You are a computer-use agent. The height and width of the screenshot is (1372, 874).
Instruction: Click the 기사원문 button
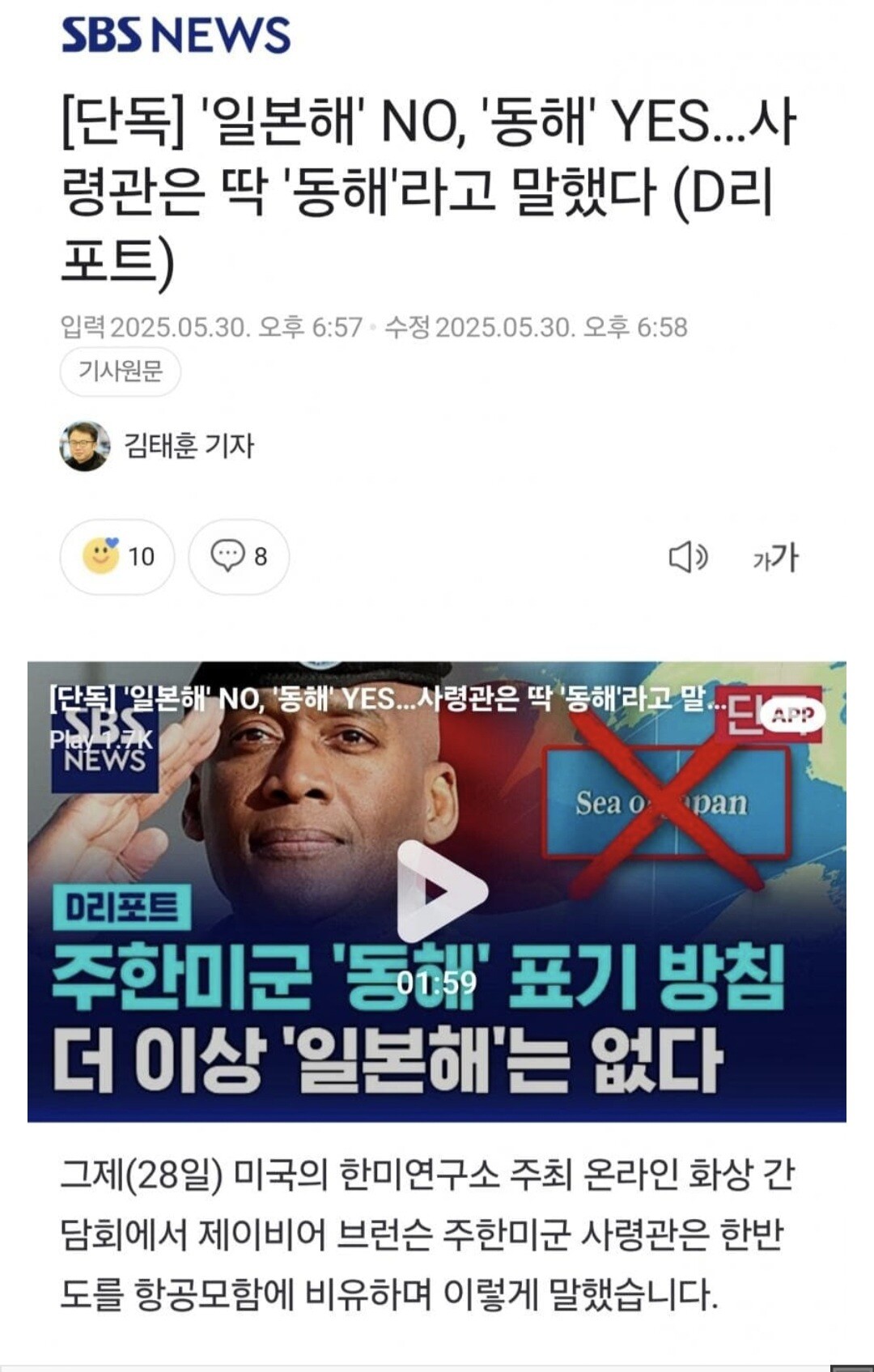(x=120, y=372)
